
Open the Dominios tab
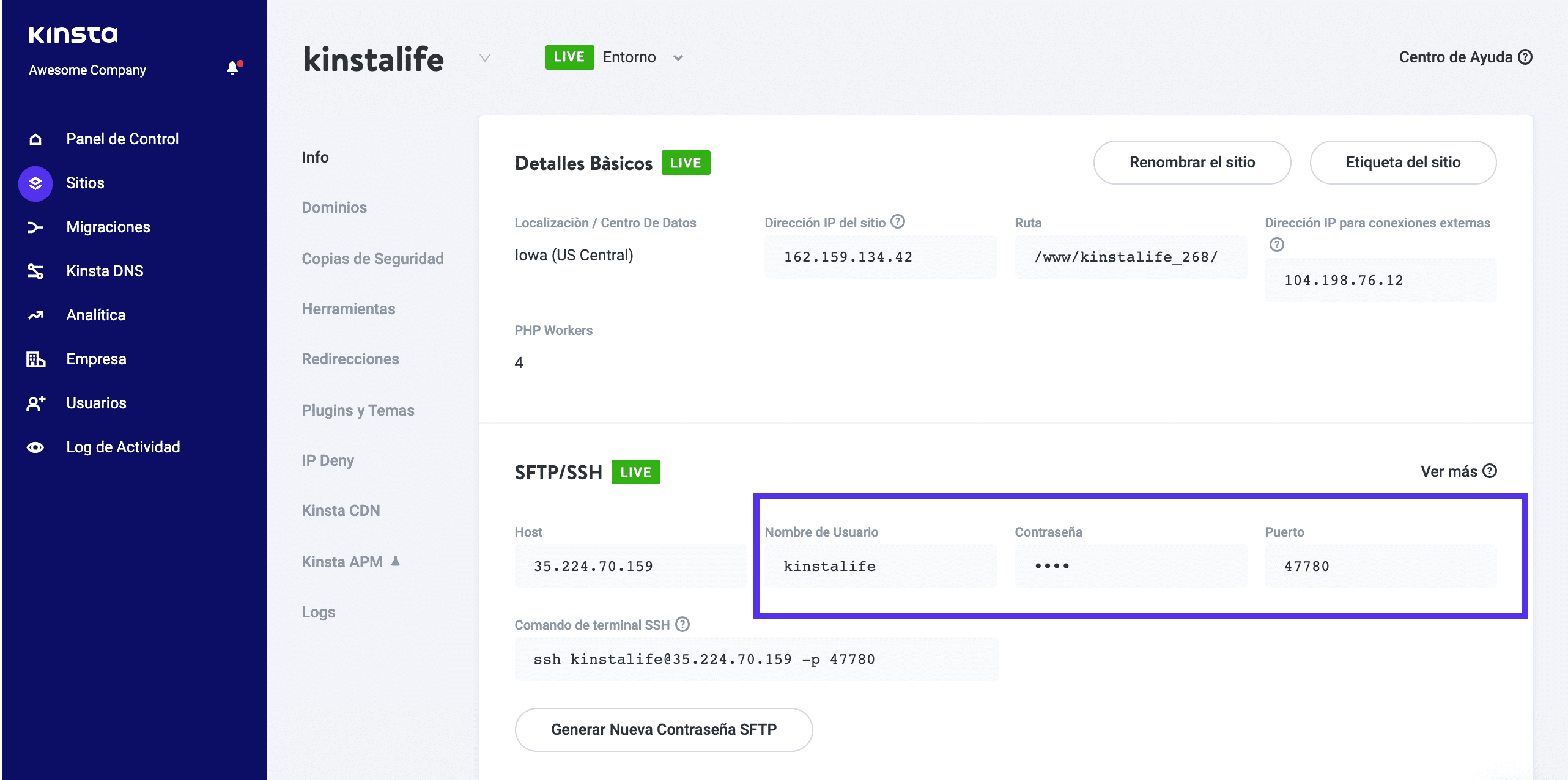(334, 208)
